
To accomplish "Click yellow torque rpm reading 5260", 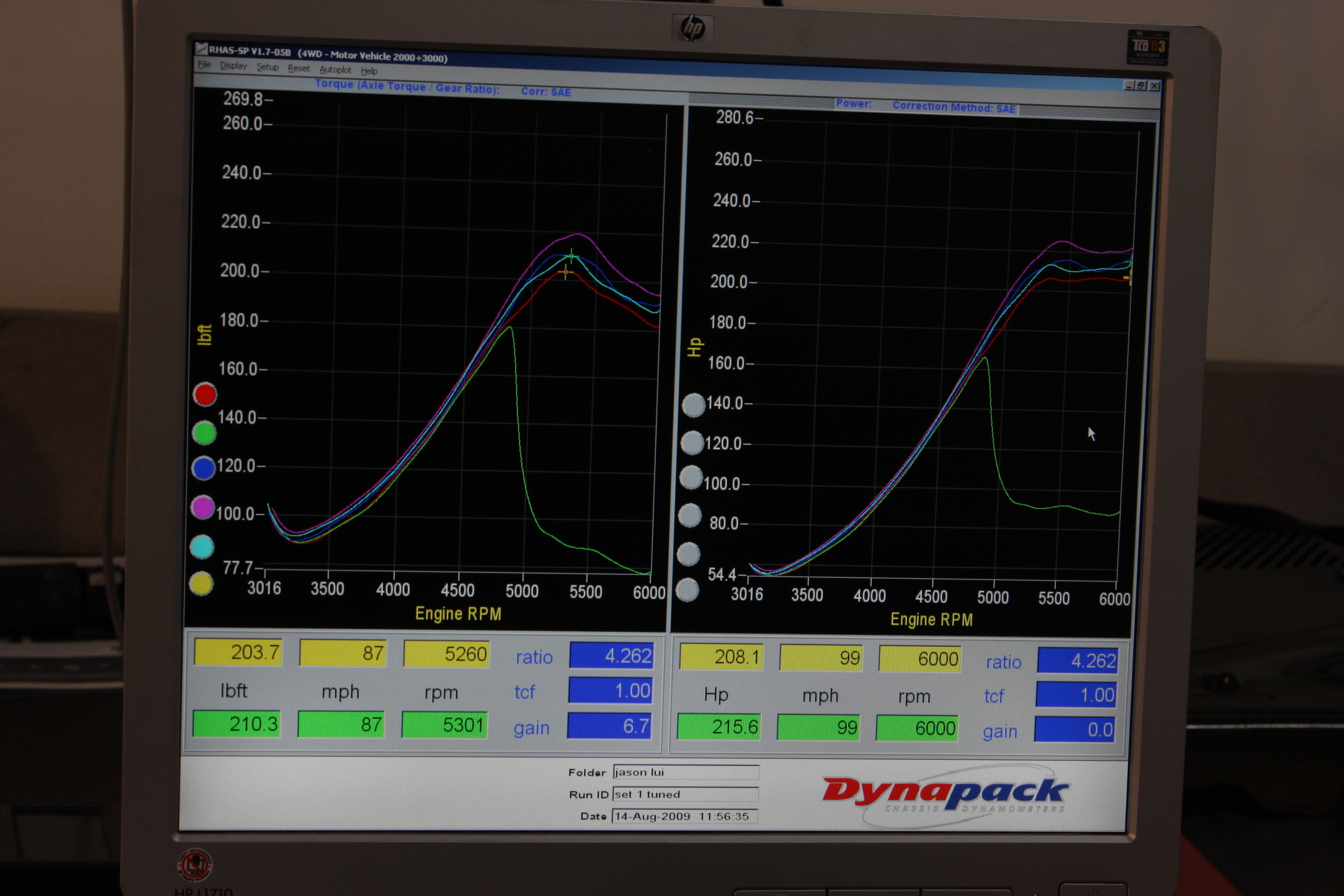I will (446, 654).
